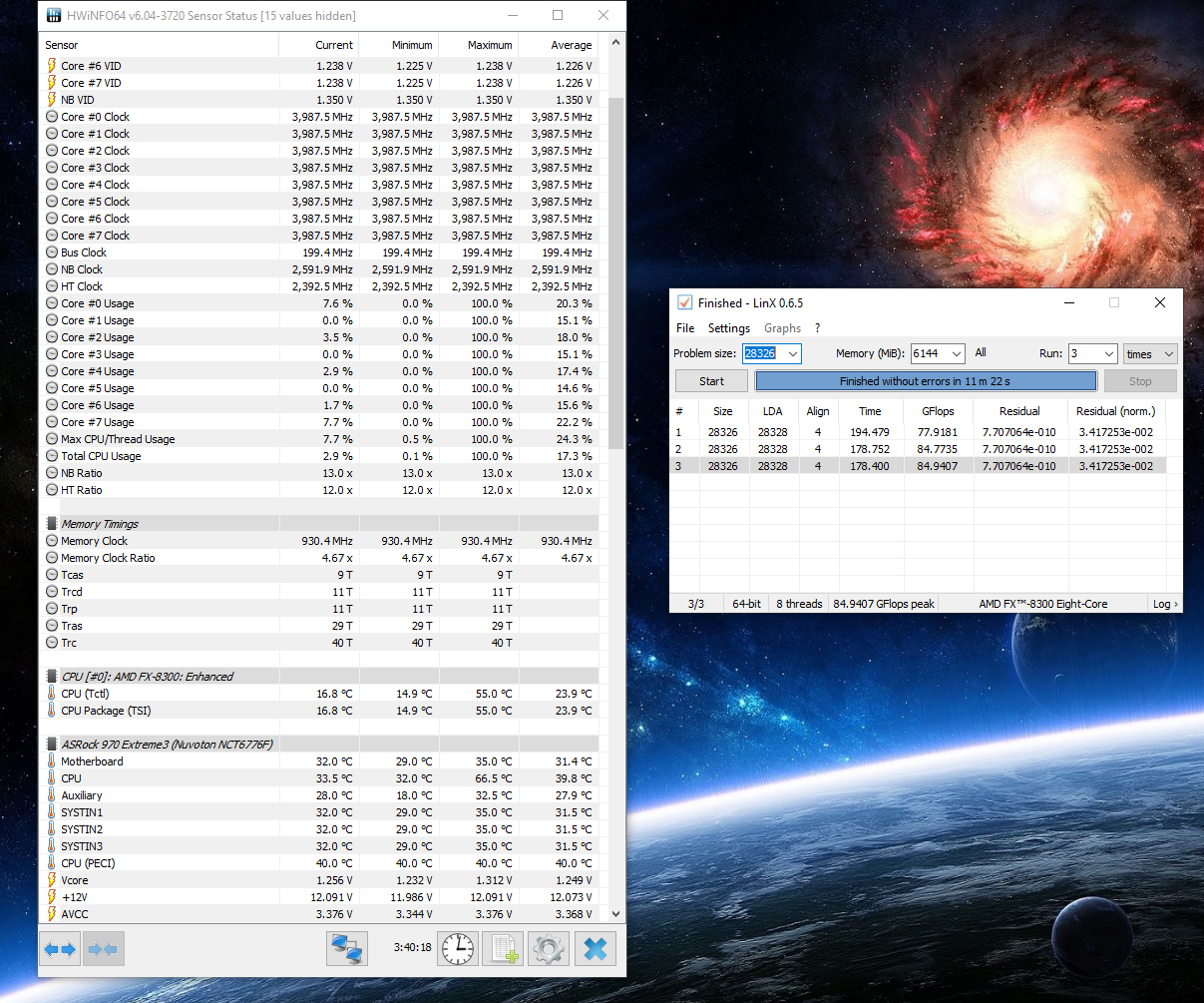Viewport: 1204px width, 1003px height.
Task: Click the Maximum column header in HWiNFO
Action: click(x=478, y=45)
